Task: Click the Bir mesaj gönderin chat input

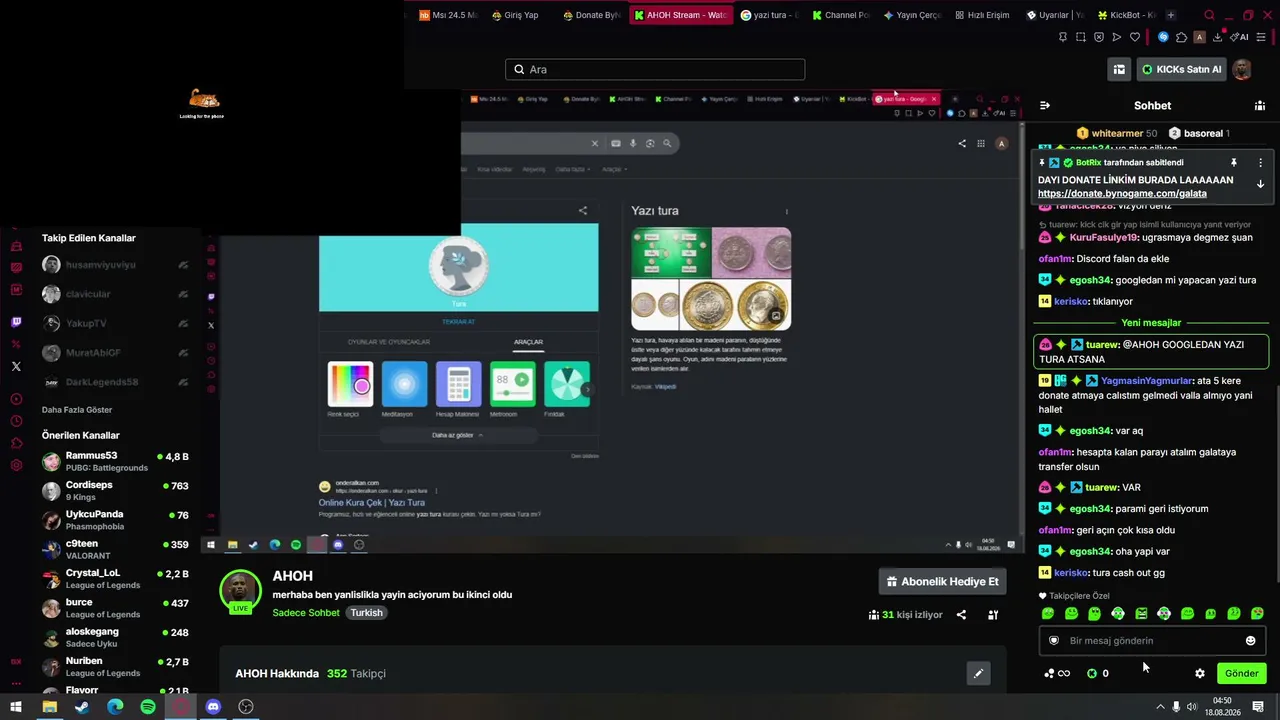Action: tap(1152, 641)
